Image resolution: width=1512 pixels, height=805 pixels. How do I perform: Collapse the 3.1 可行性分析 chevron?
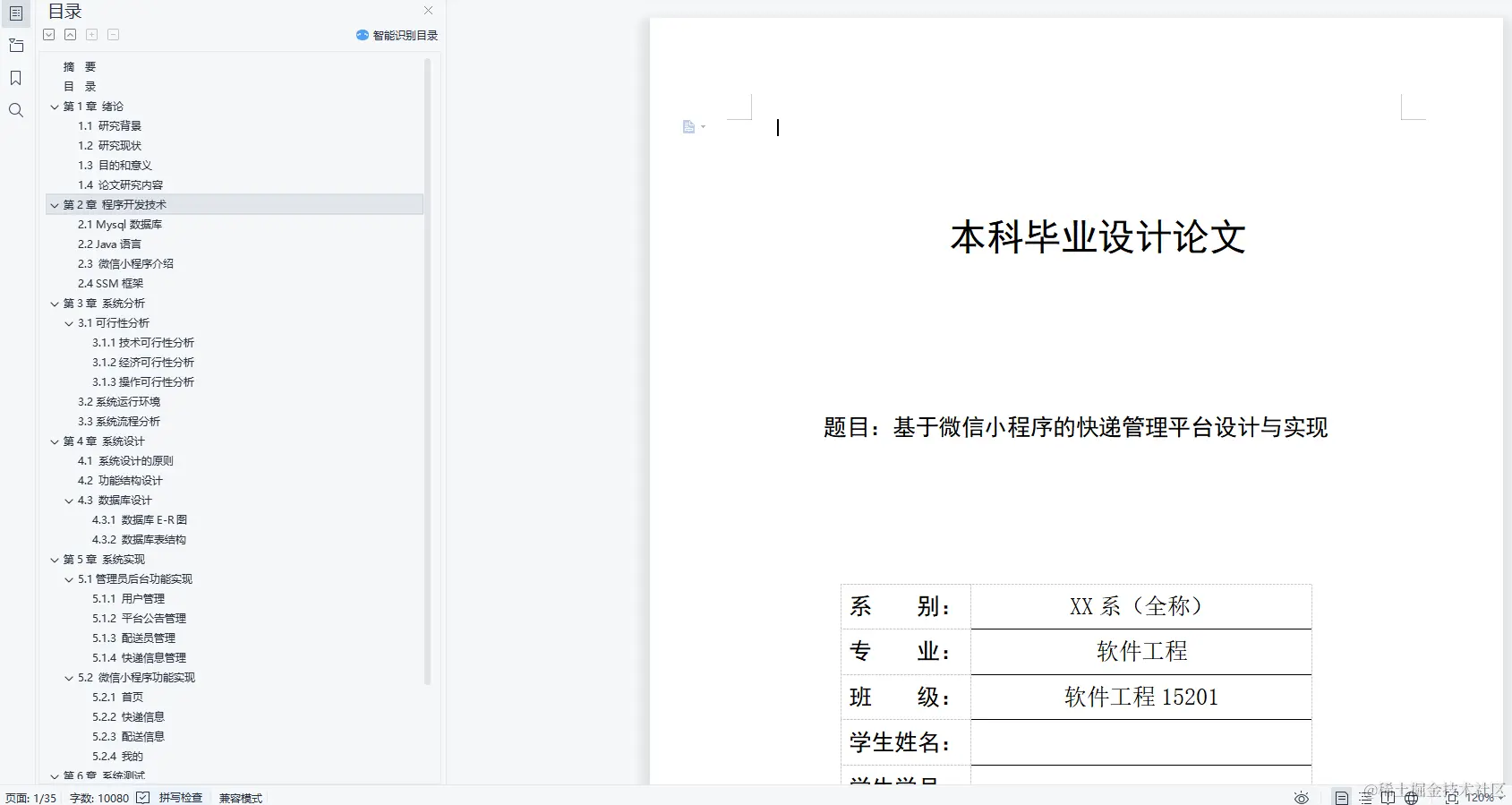click(x=69, y=323)
